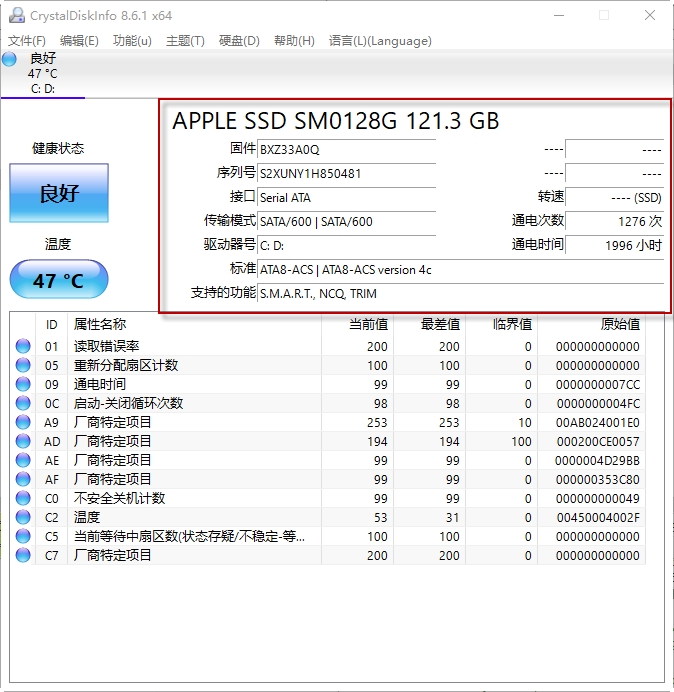
Task: Click status icon for attribute 01 读取错误率
Action: coord(23,346)
